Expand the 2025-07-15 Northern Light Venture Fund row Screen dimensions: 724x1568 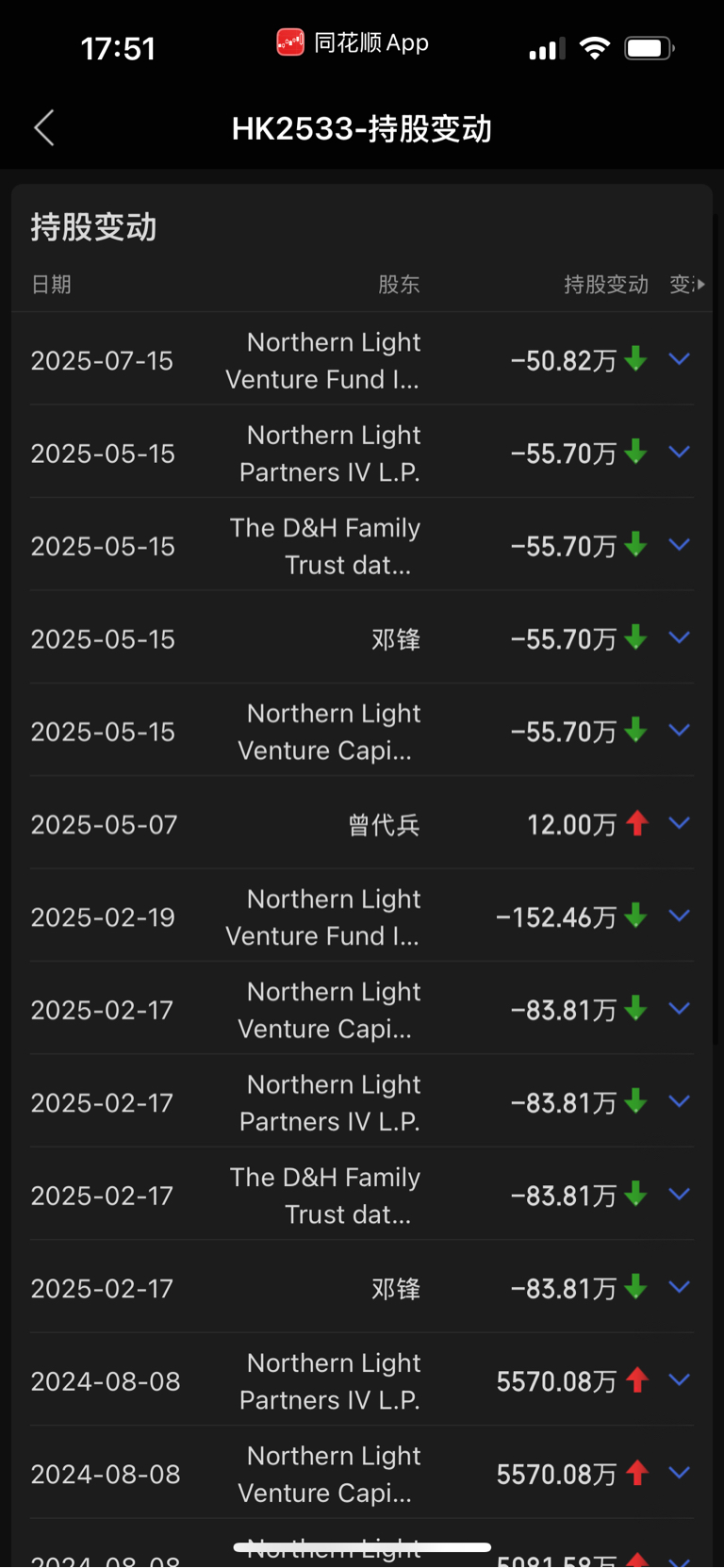pos(680,359)
